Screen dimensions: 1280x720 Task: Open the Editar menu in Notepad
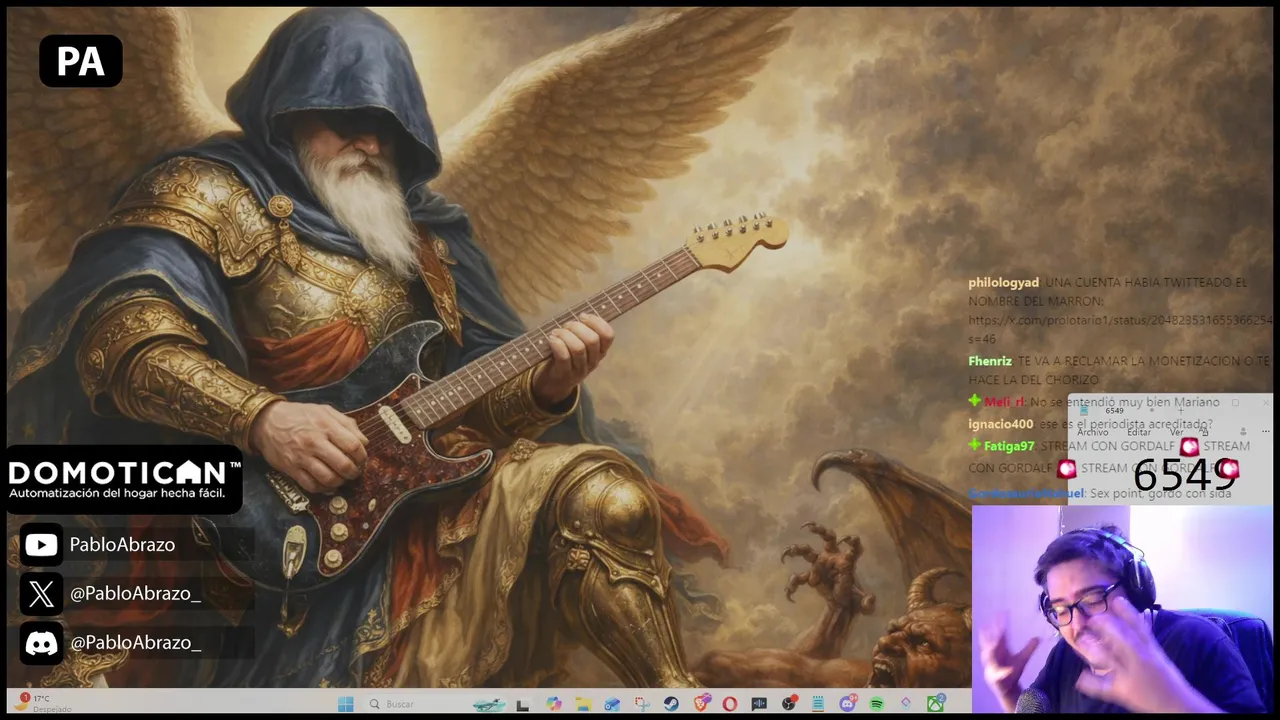click(x=1139, y=432)
